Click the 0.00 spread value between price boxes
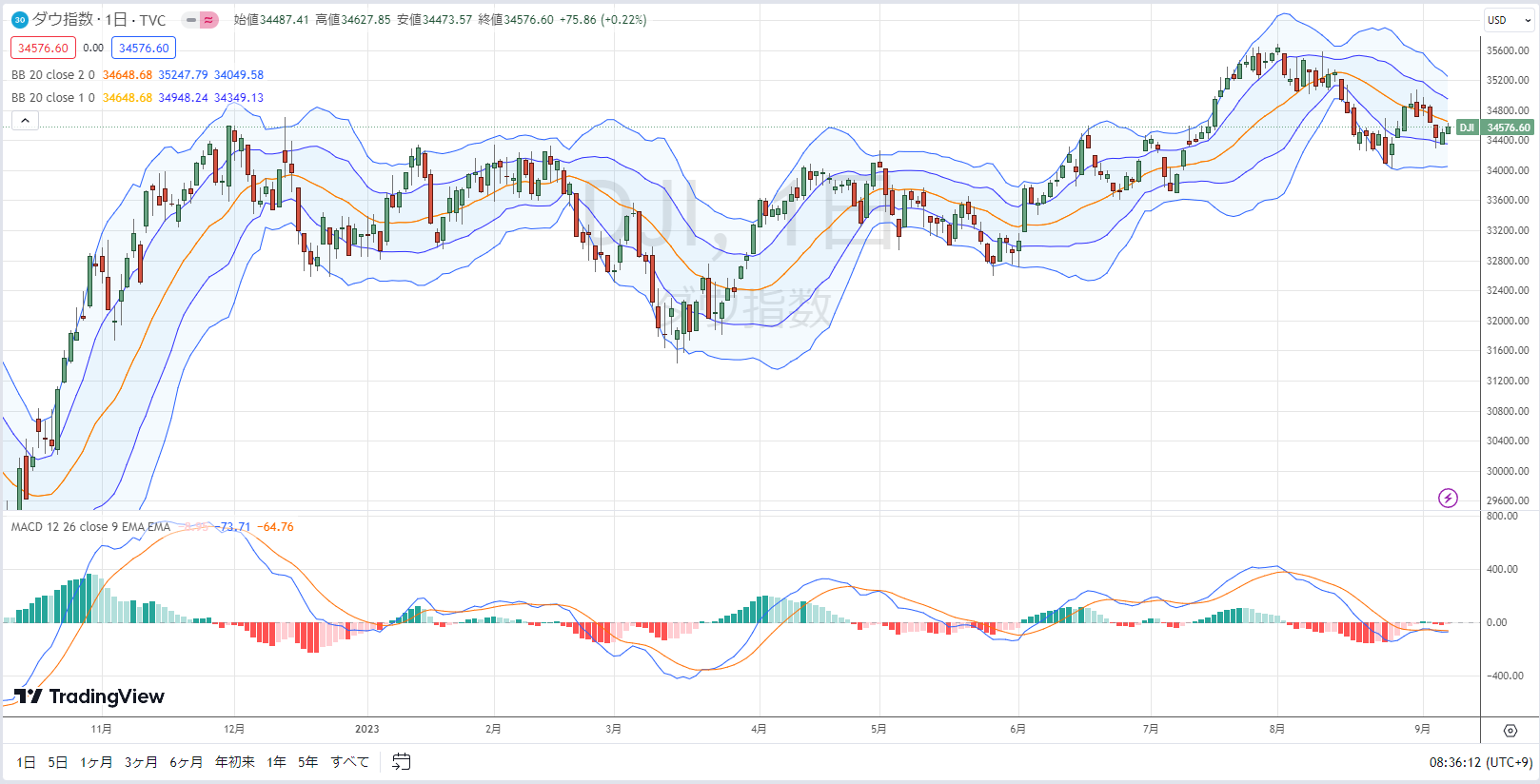 click(93, 48)
